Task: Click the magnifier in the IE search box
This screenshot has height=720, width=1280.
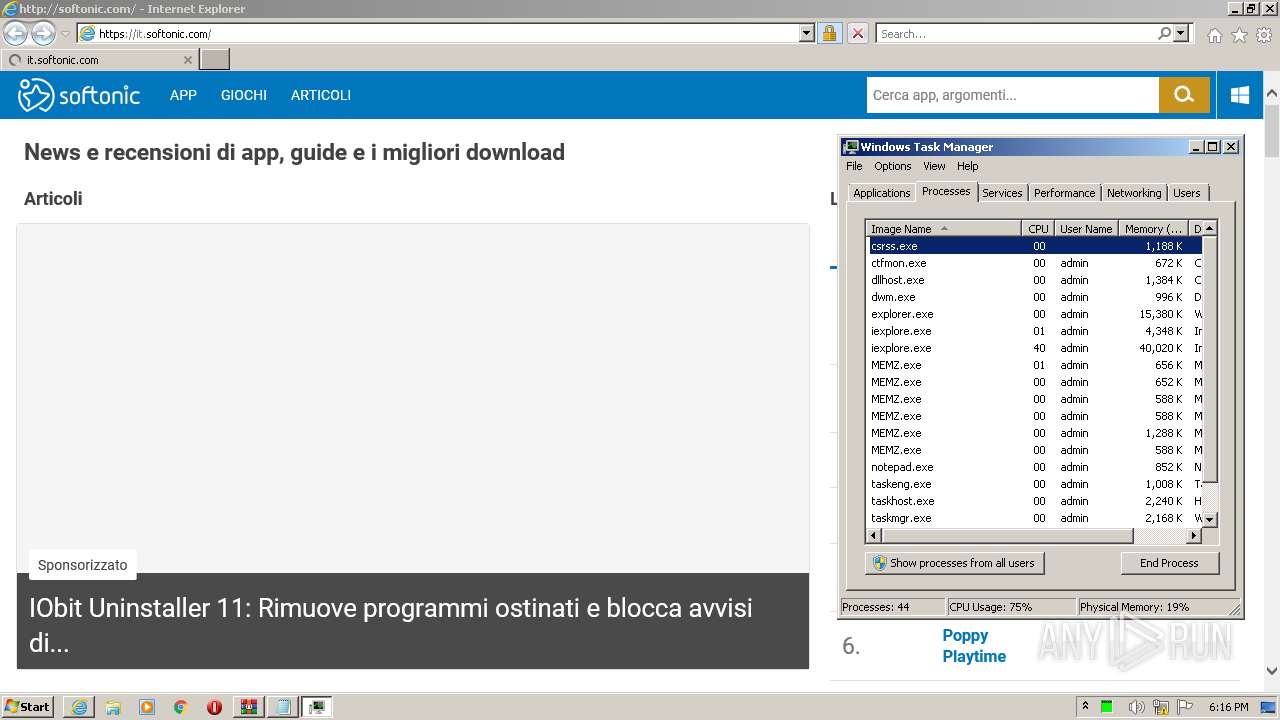Action: 1164,33
